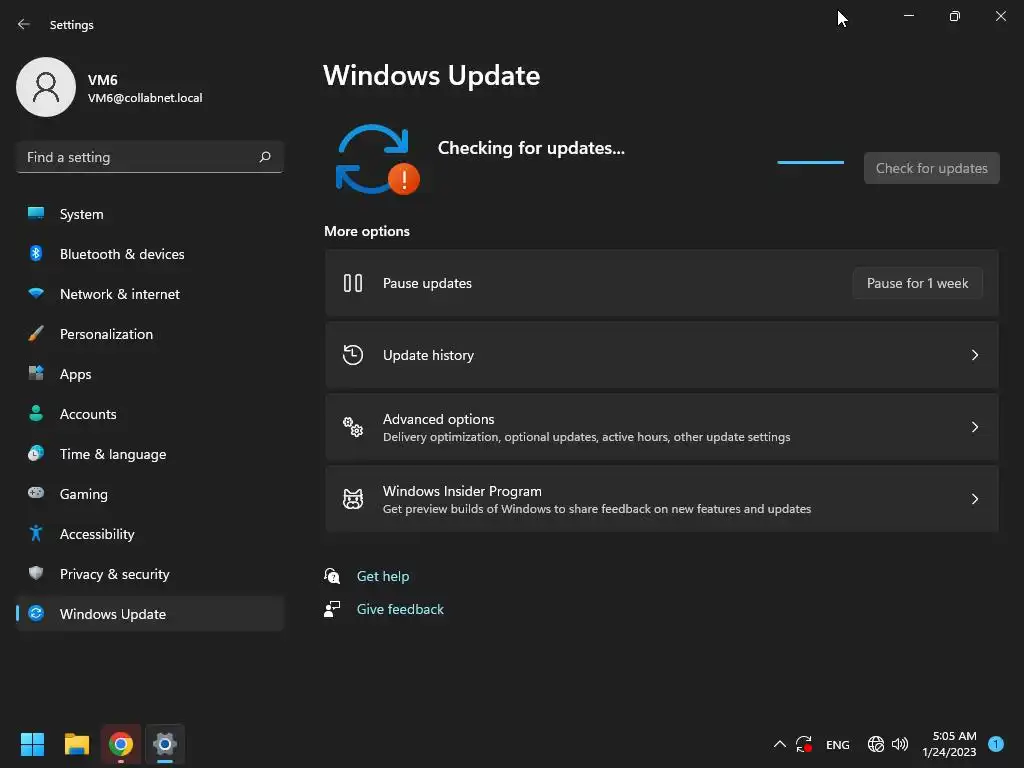Open File Explorer from the taskbar
Screen dimensions: 1024x768
click(76, 744)
